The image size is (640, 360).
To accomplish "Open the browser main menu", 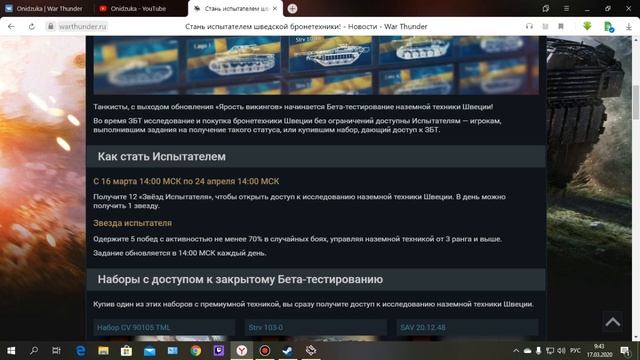I will click(566, 9).
